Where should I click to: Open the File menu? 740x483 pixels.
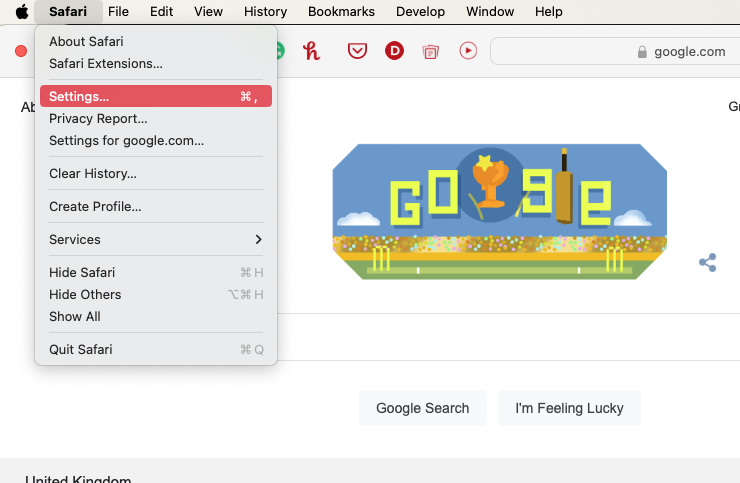coord(118,11)
